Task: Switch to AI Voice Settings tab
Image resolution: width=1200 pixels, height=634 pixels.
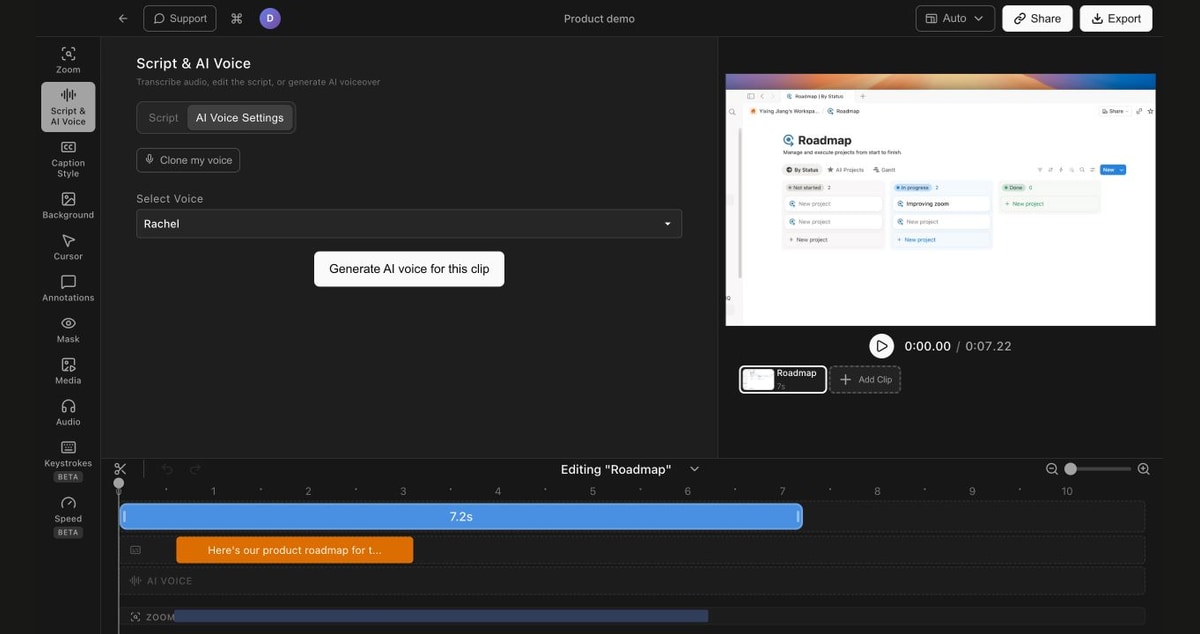Action: 240,117
